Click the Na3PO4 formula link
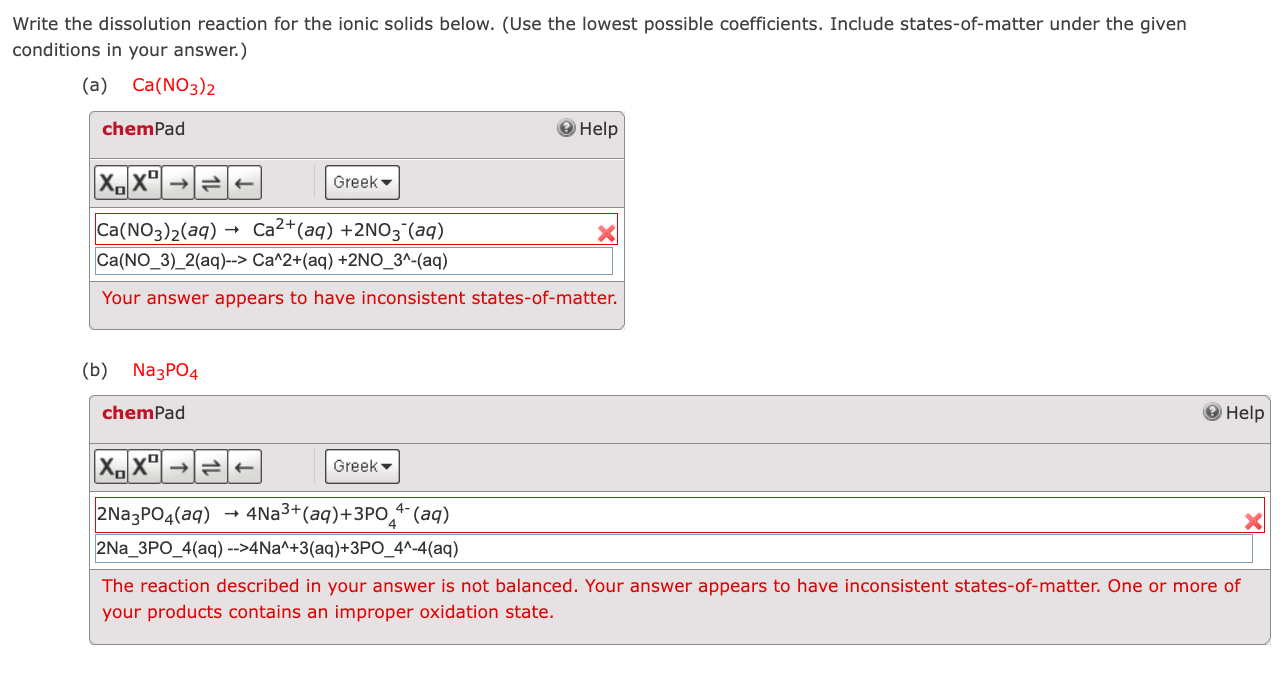The image size is (1284, 690). [x=164, y=369]
